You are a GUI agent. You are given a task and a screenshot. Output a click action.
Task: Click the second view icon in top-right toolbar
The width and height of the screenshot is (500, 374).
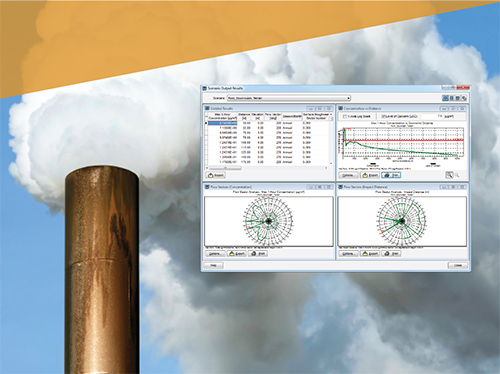[x=452, y=98]
